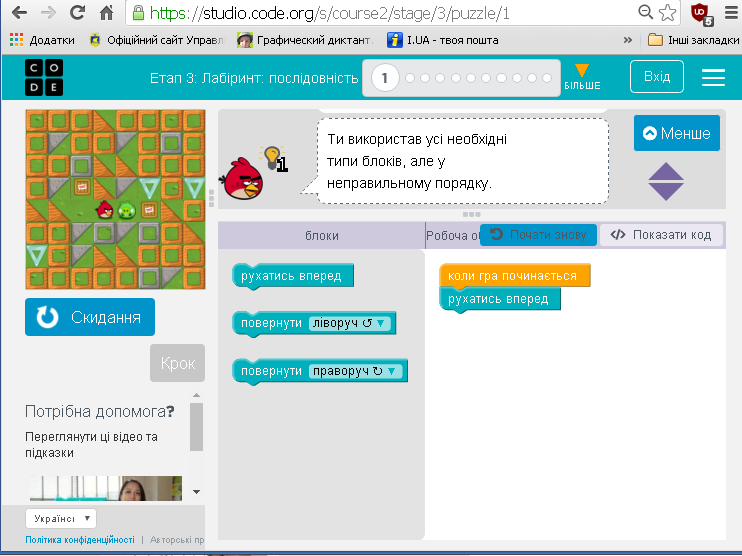Click Почати знову button
Image resolution: width=742 pixels, height=556 pixels.
point(539,235)
